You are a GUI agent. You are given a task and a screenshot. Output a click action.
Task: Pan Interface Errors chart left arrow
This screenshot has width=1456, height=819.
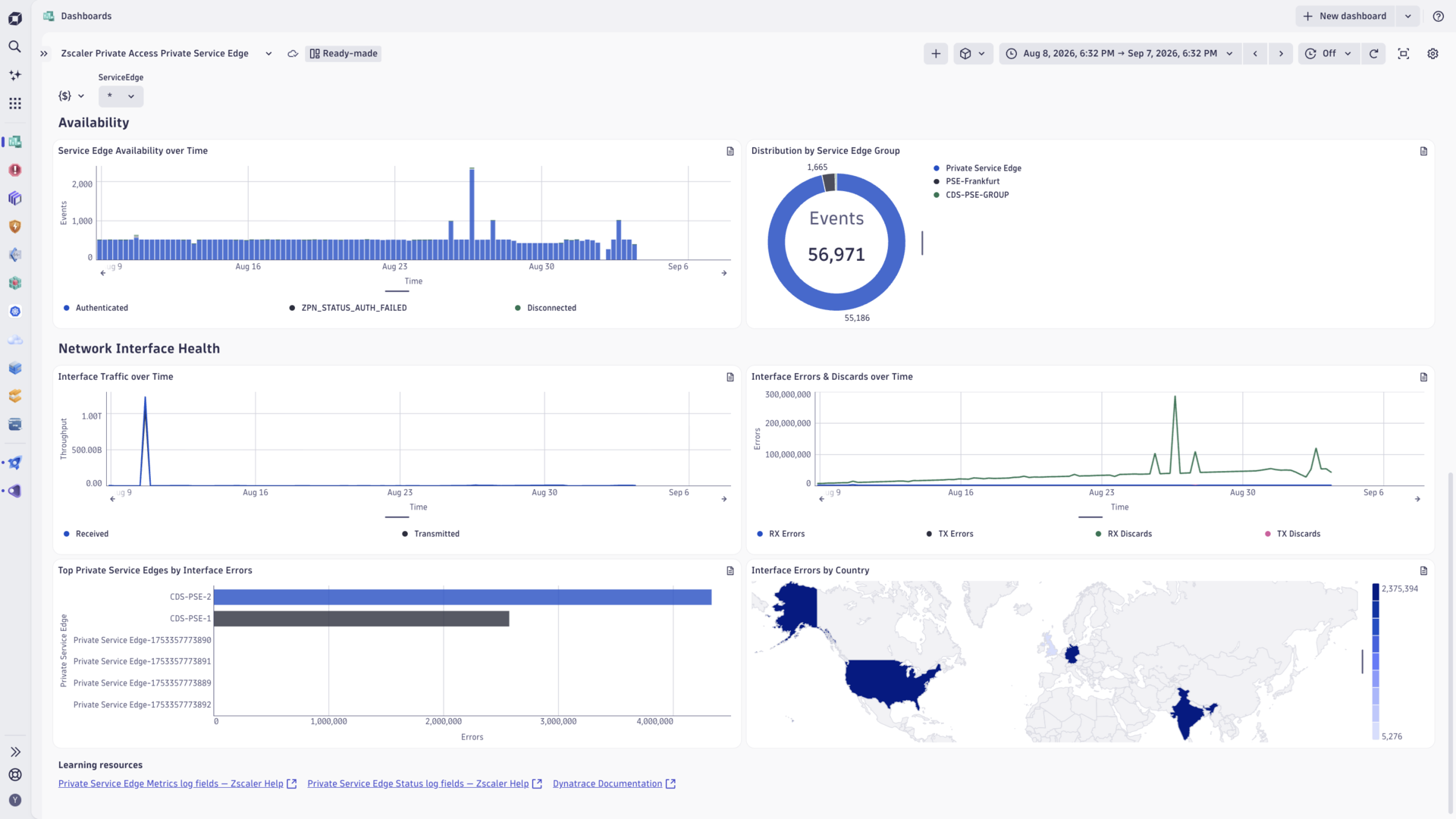pos(821,499)
